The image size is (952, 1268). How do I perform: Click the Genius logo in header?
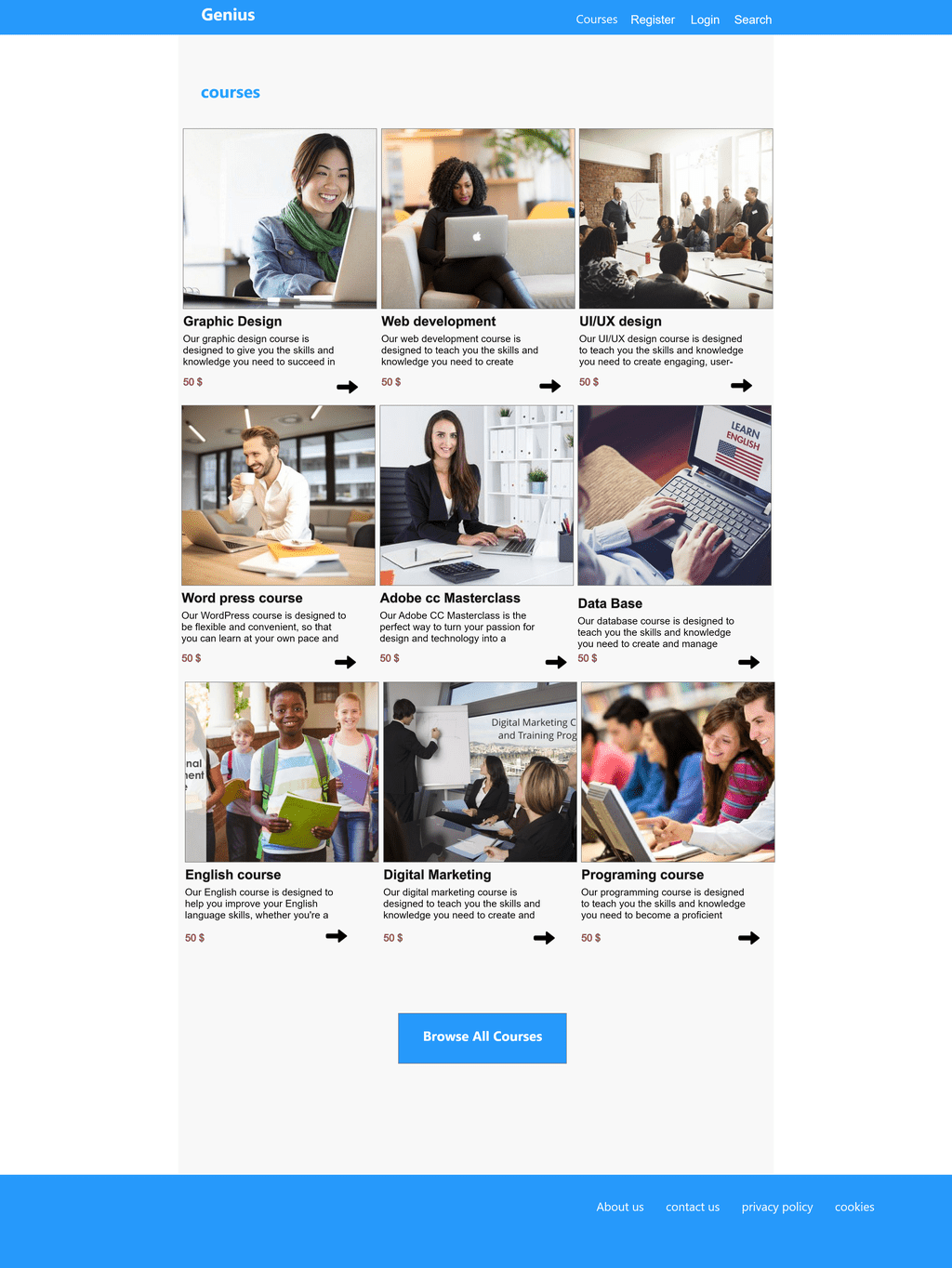[x=228, y=15]
